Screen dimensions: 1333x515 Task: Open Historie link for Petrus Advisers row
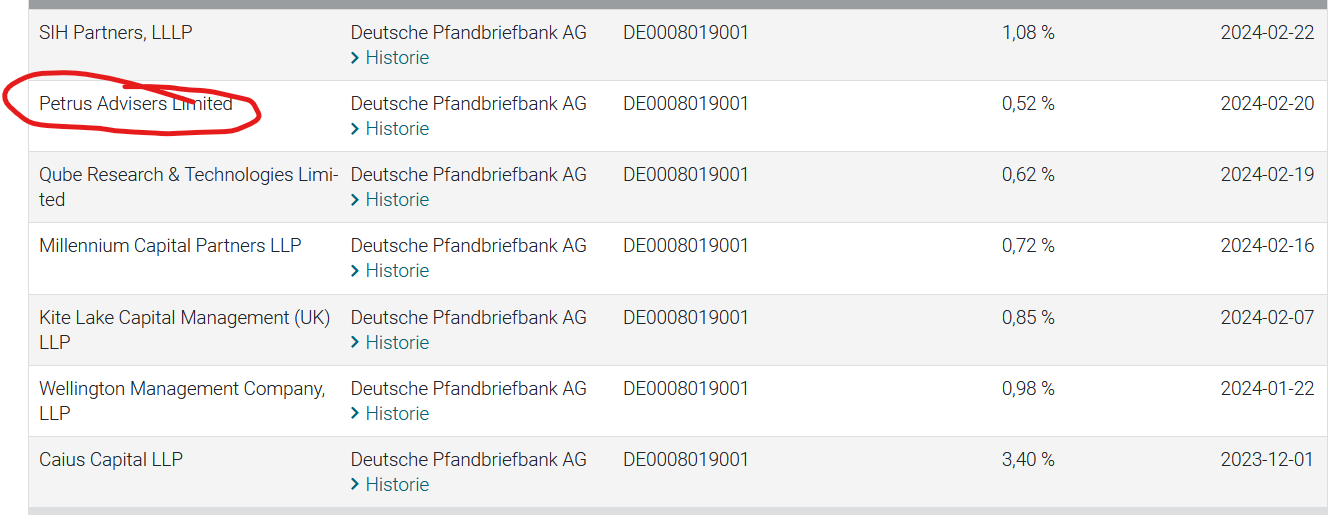pos(397,129)
